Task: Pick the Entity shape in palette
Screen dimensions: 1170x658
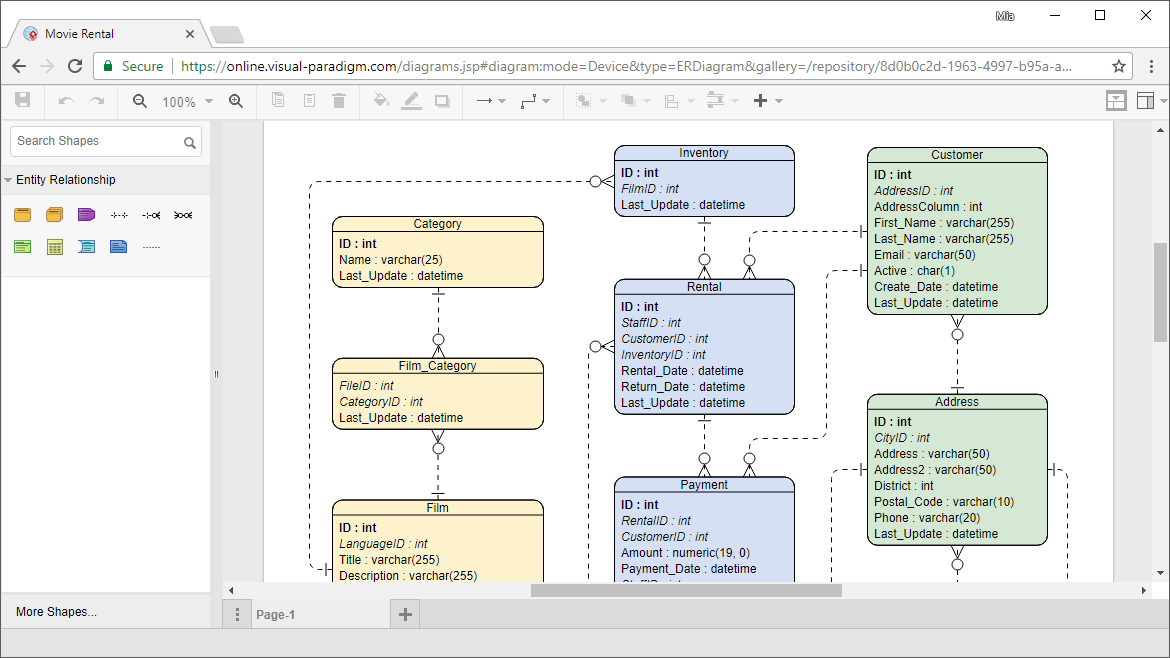Action: click(x=23, y=215)
